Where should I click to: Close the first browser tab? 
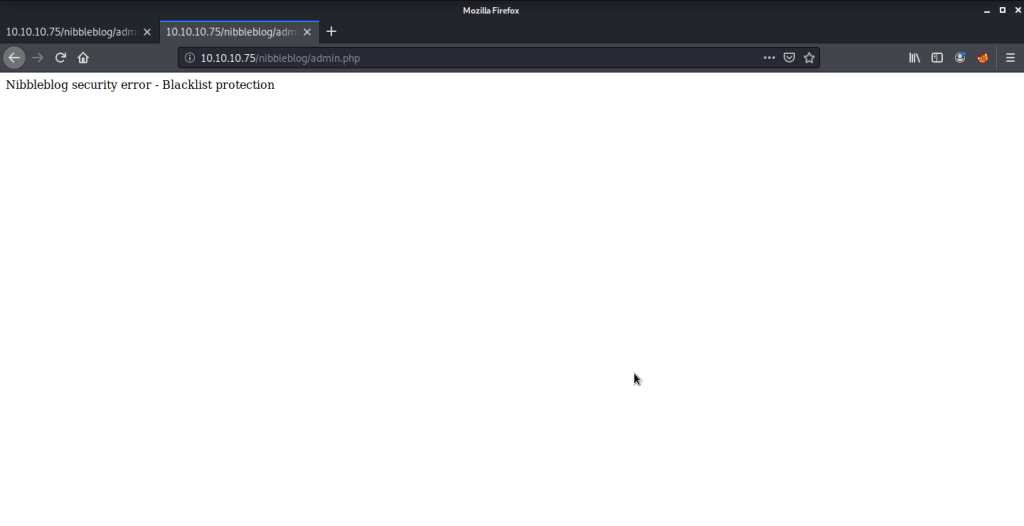147,31
